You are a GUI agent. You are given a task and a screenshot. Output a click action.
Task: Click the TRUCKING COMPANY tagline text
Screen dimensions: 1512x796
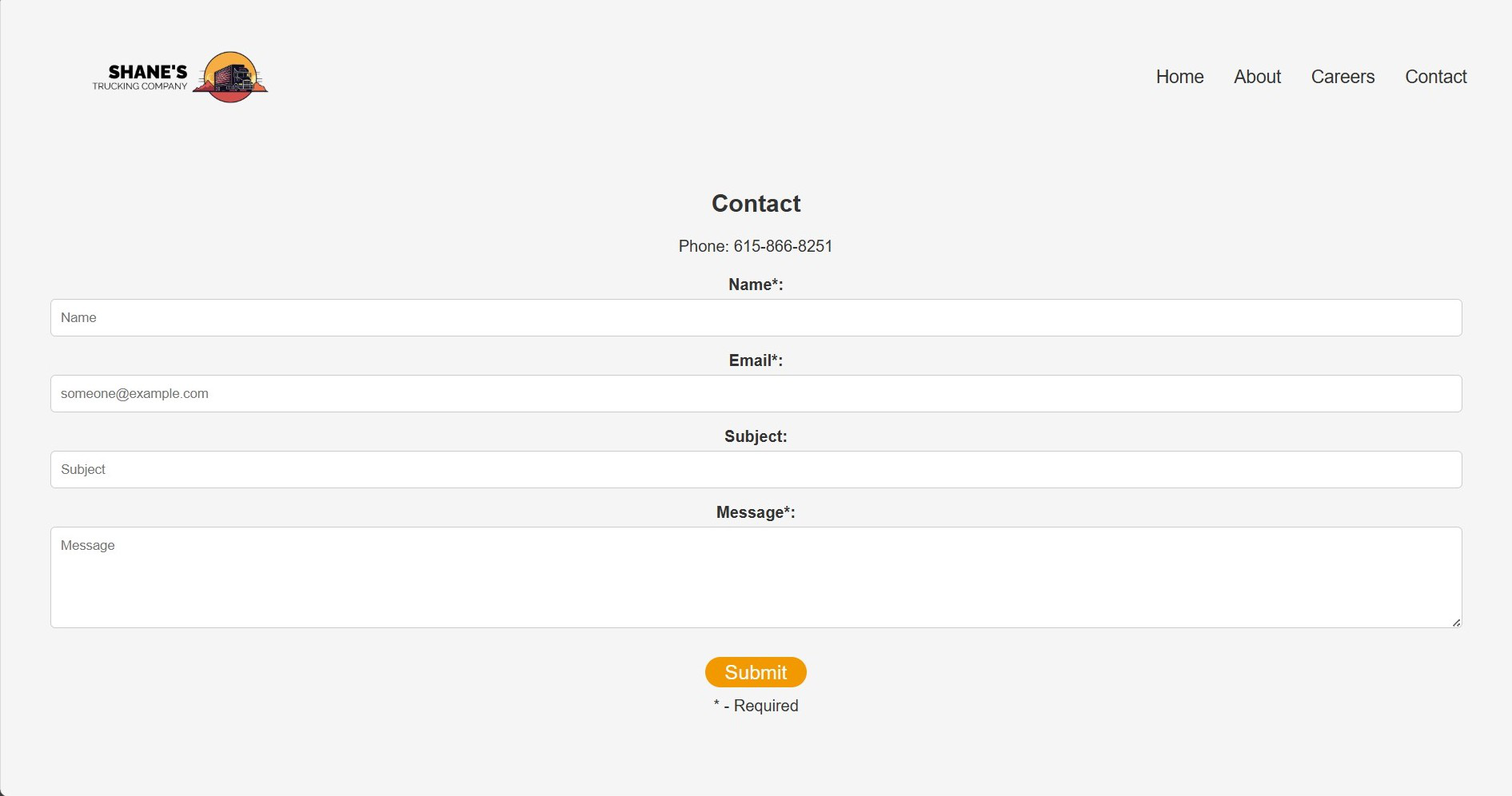(x=140, y=86)
